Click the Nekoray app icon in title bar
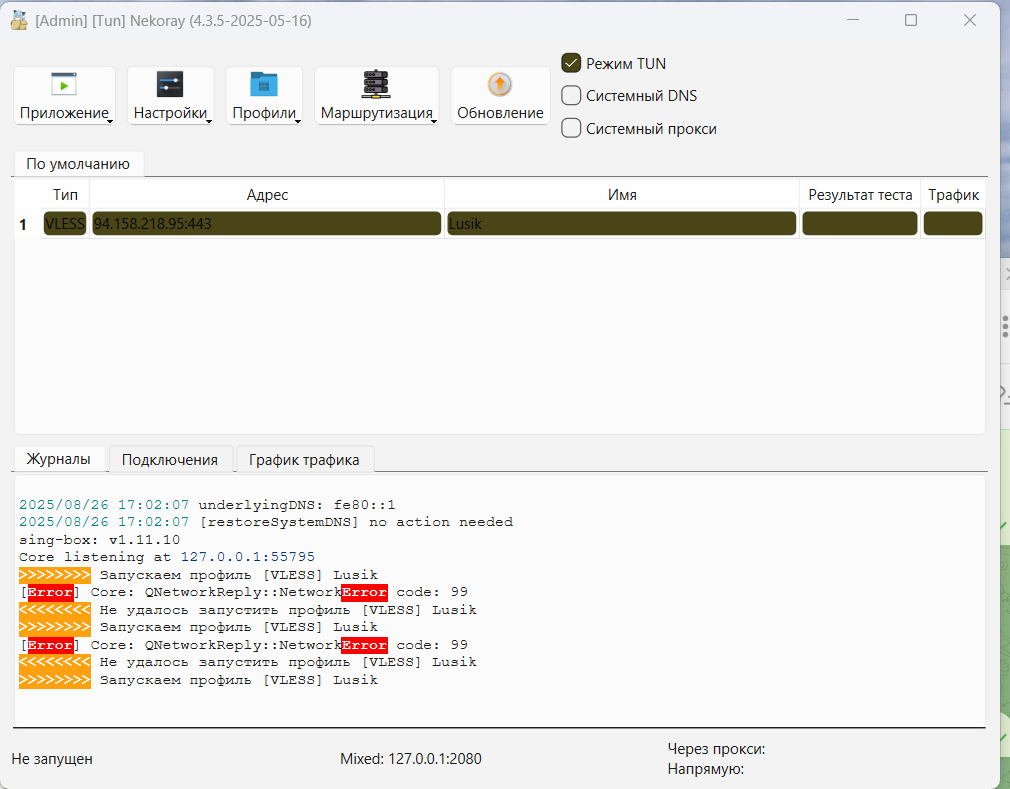 pos(19,21)
